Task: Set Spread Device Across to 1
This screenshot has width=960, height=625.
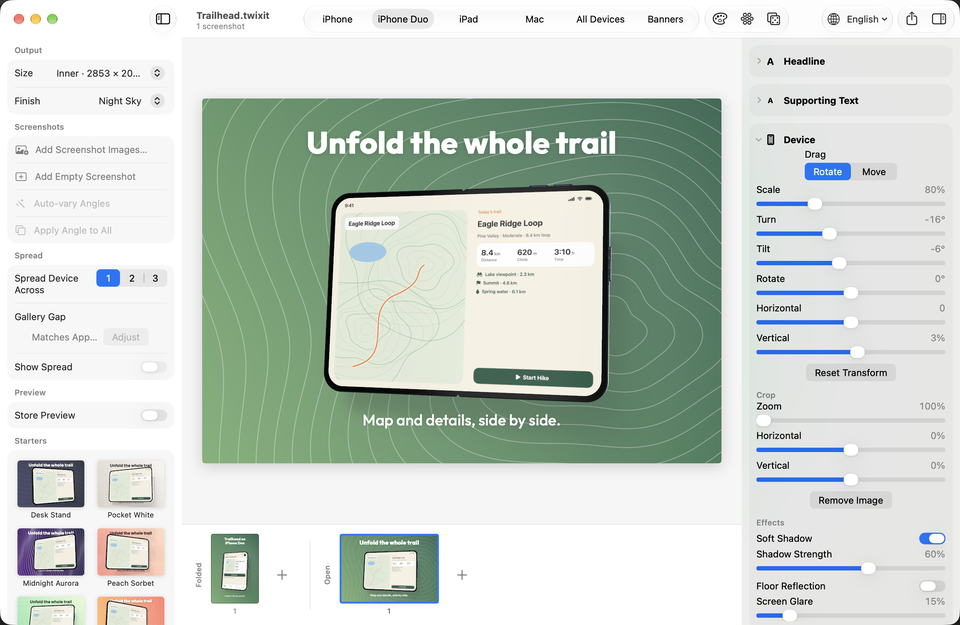Action: [108, 279]
